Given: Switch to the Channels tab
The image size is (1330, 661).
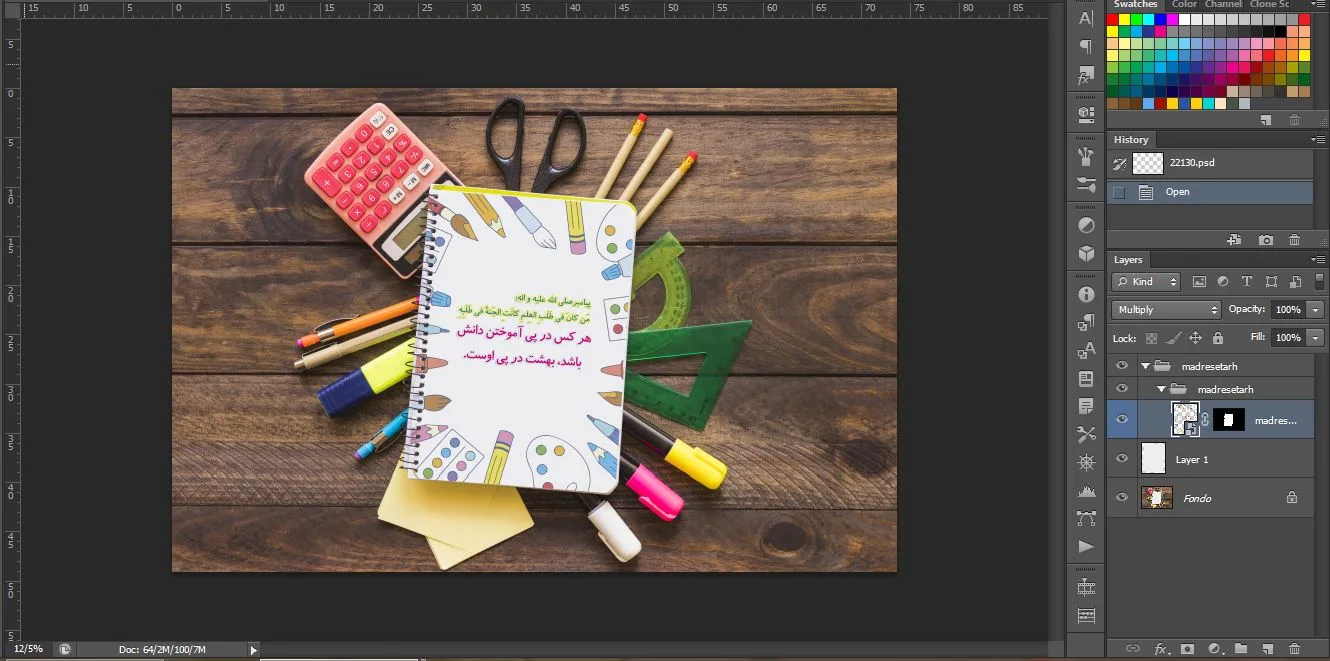Looking at the screenshot, I should (1223, 4).
